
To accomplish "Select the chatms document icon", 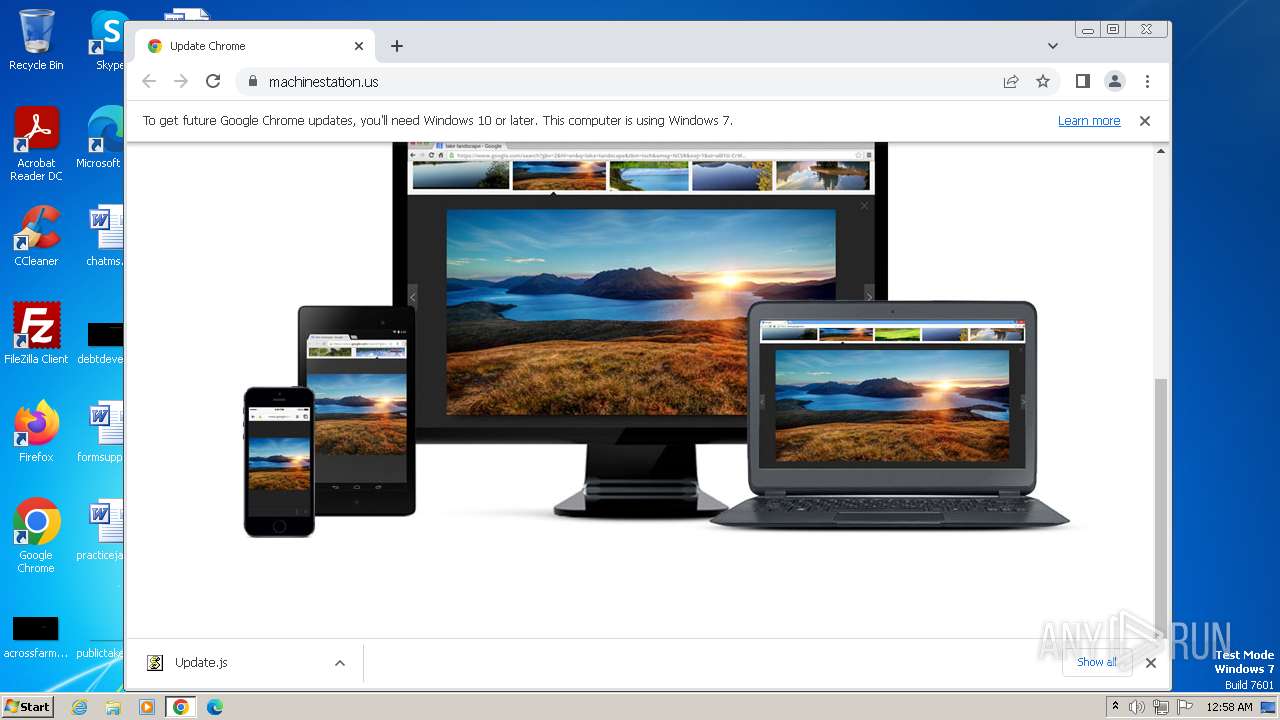I will [103, 236].
